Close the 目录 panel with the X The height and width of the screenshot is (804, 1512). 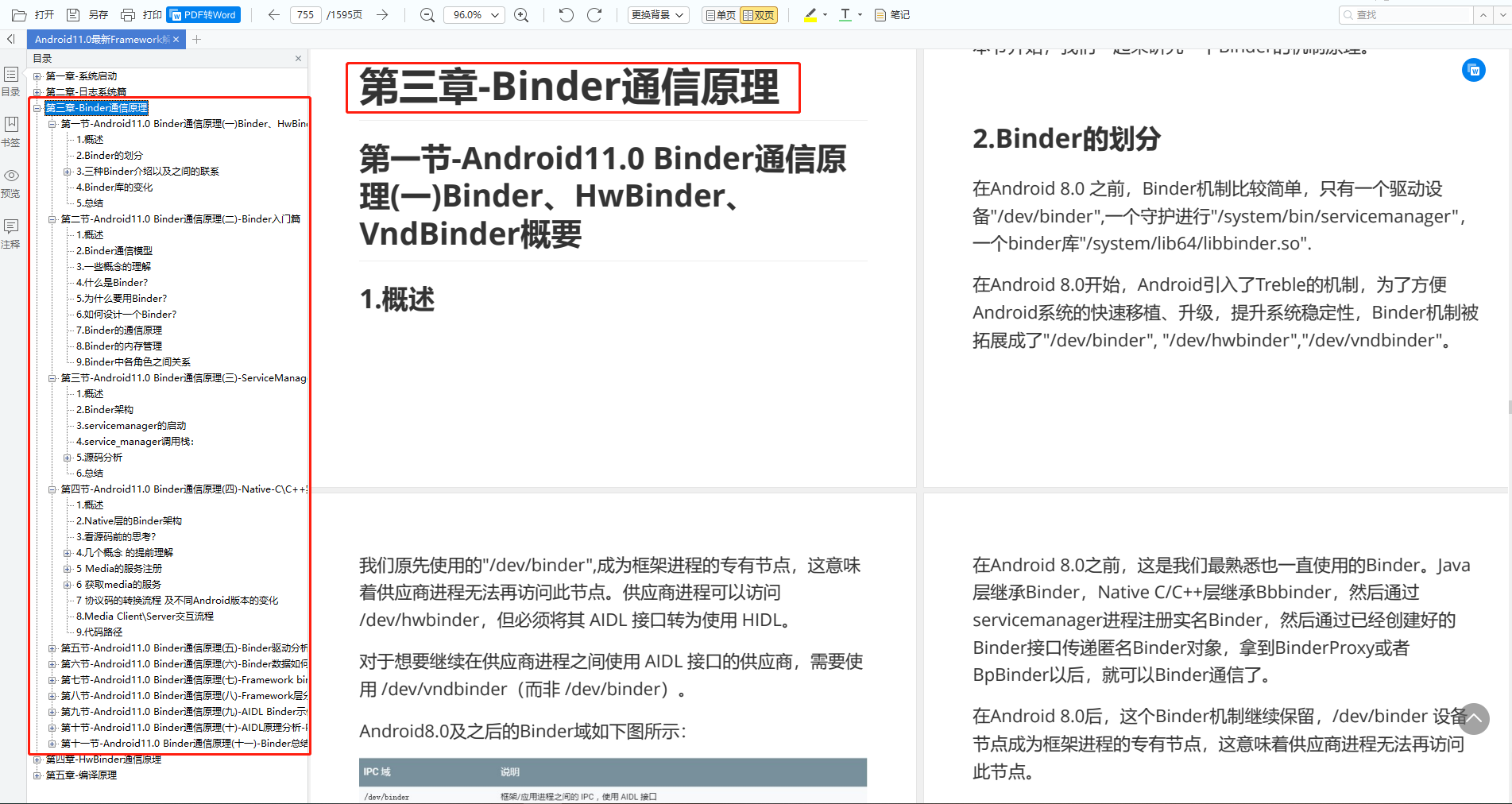click(298, 58)
